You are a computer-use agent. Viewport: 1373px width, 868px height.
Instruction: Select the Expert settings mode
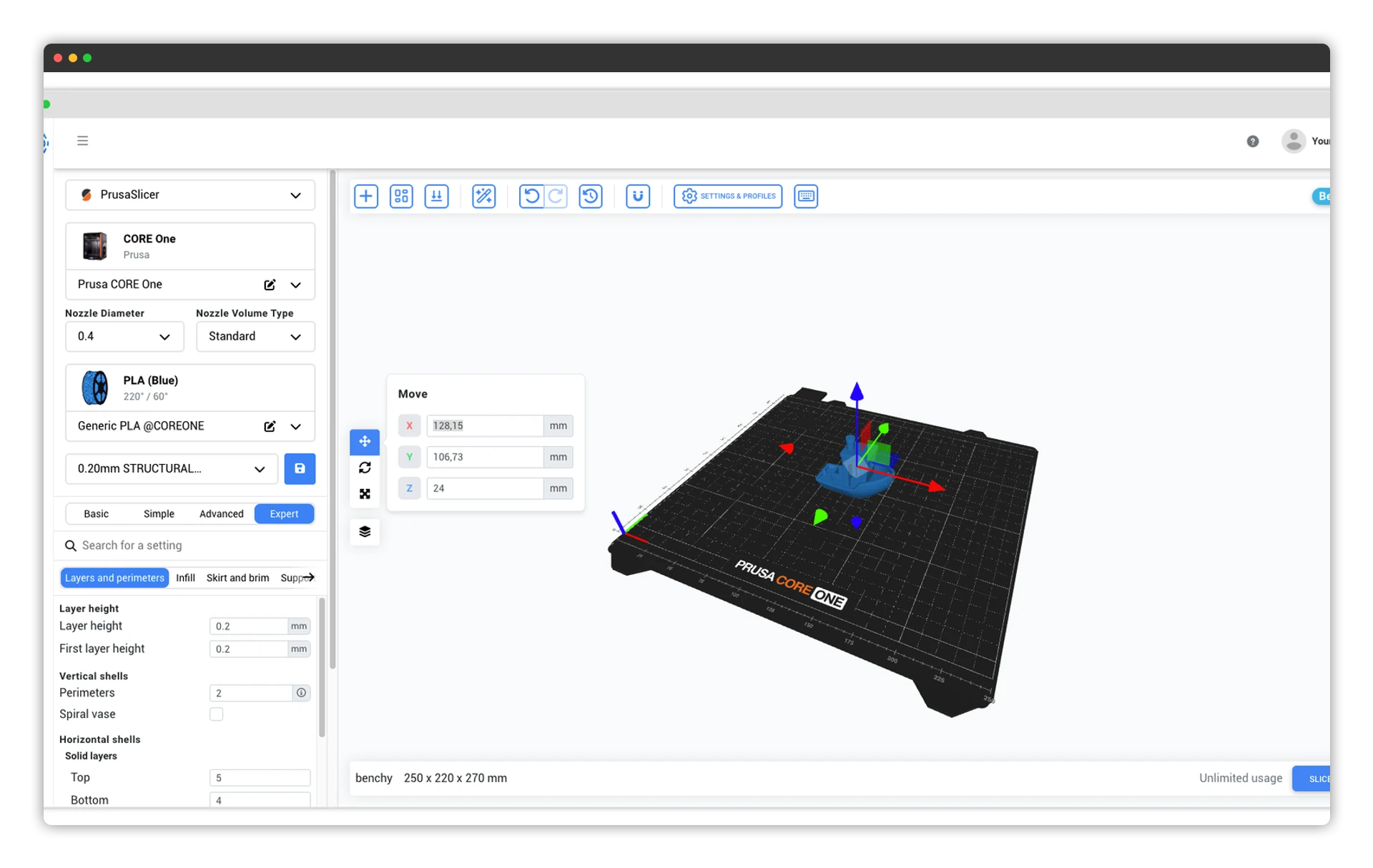284,514
